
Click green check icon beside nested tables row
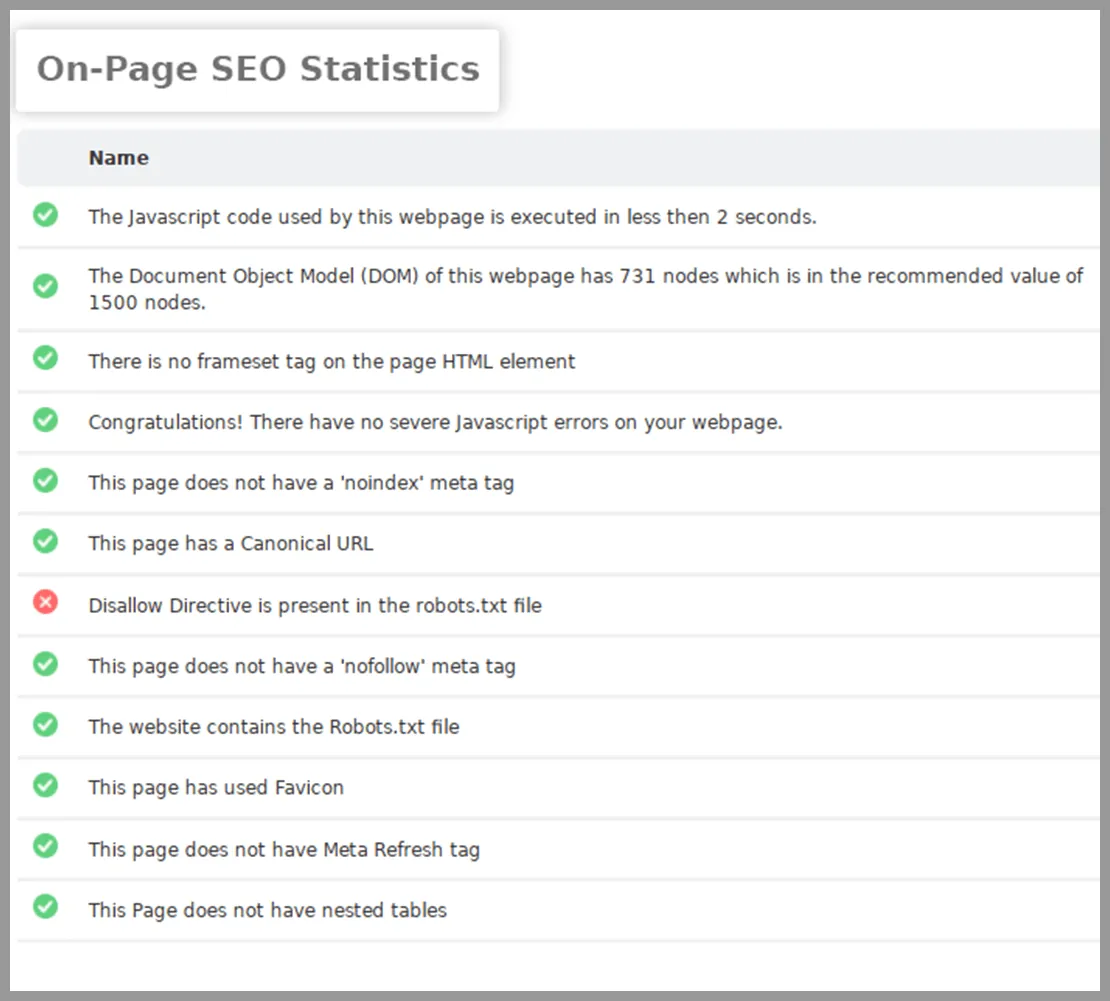tap(45, 907)
